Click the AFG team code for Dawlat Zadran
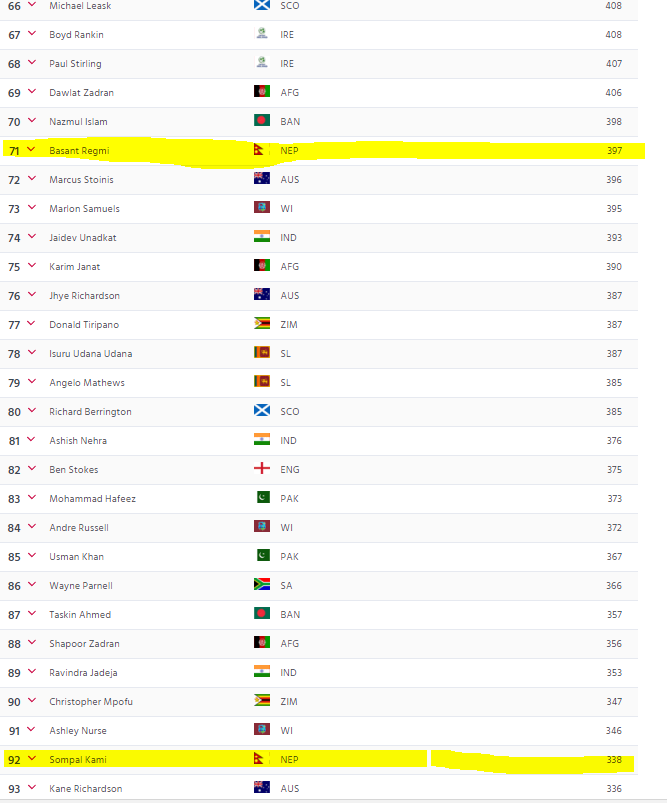This screenshot has height=803, width=667. [x=290, y=93]
